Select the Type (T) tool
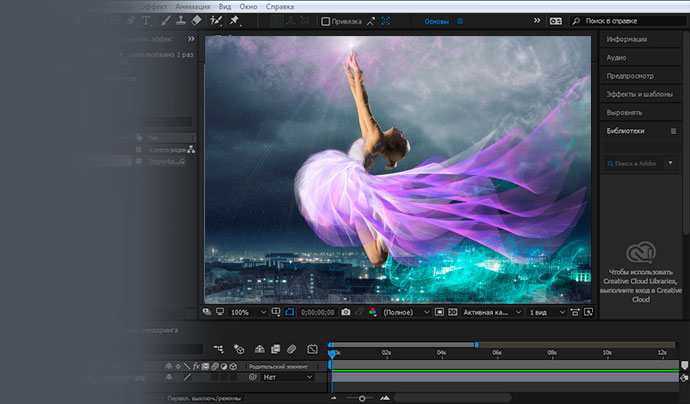The height and width of the screenshot is (404, 690). 146,21
